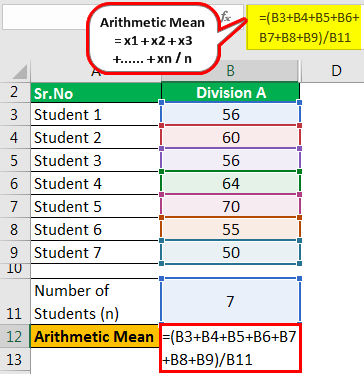This screenshot has height=374, width=364.
Task: Click the yellow formula bar text
Action: point(306,28)
